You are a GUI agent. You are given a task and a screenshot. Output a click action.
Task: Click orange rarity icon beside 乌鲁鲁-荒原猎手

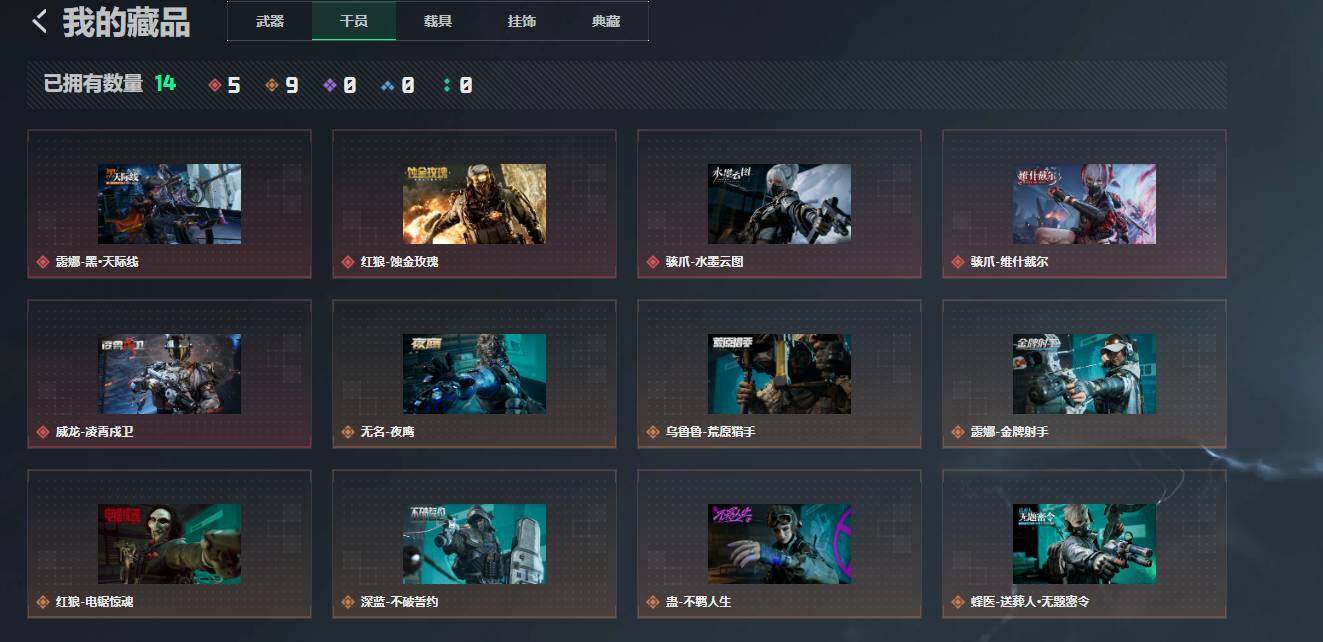pyautogui.click(x=653, y=432)
